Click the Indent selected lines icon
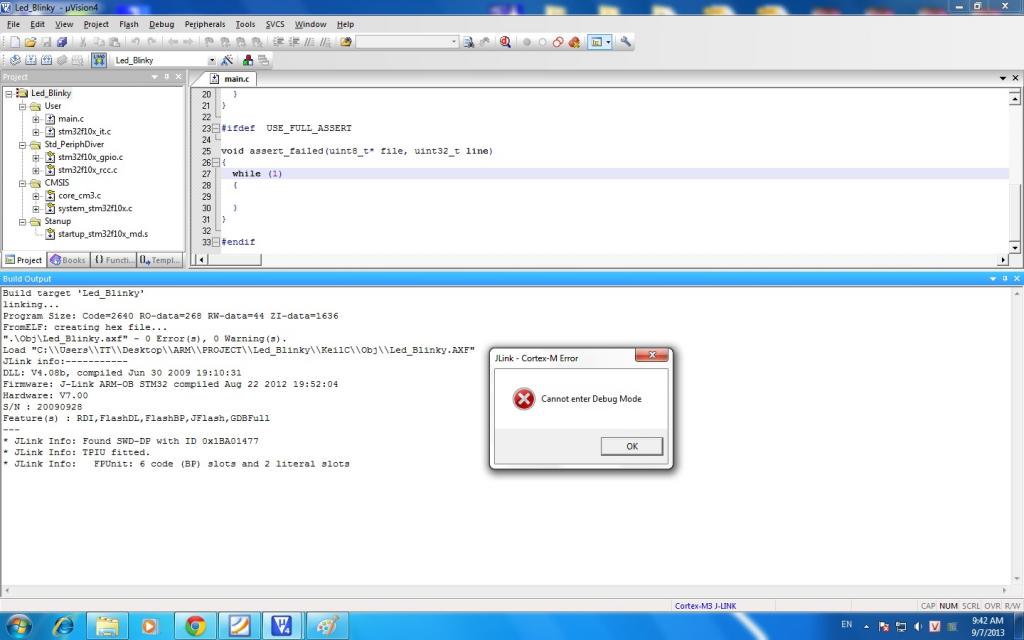 [278, 42]
